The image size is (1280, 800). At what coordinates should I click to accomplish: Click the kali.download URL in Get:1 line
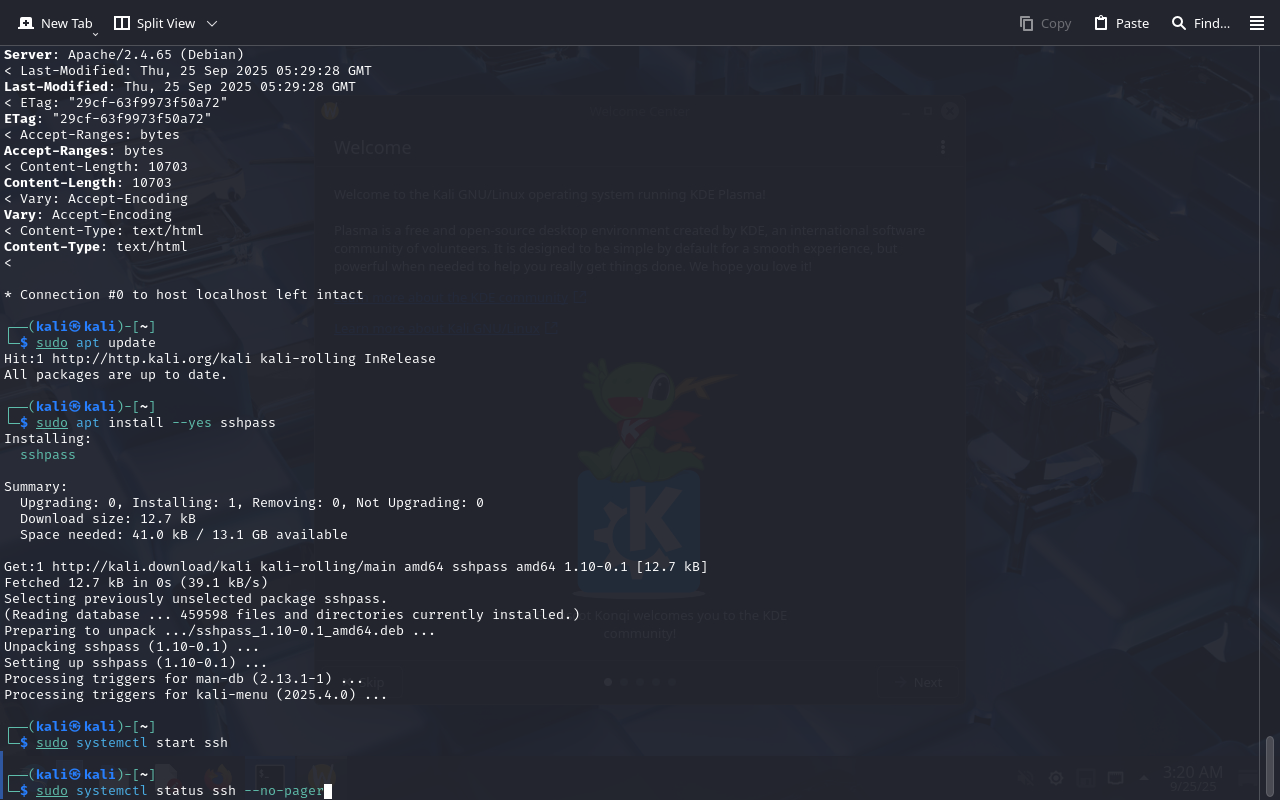pyautogui.click(x=180, y=567)
